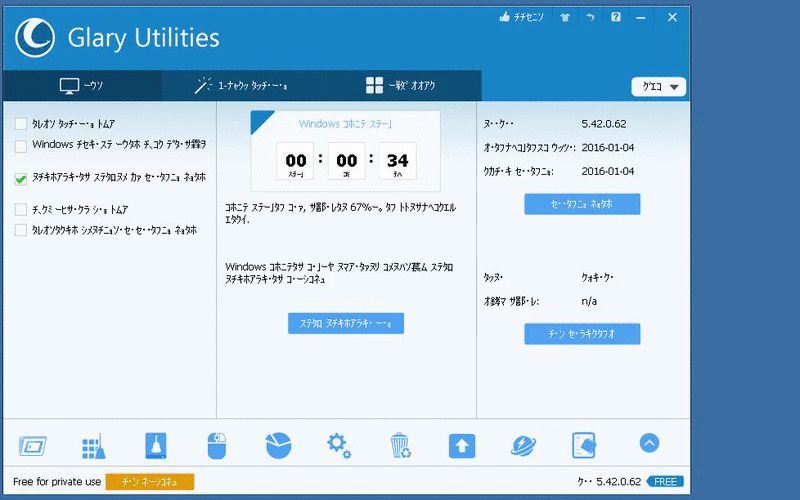Open the menu dropdown at top right
800x500 pixels.
tap(659, 87)
